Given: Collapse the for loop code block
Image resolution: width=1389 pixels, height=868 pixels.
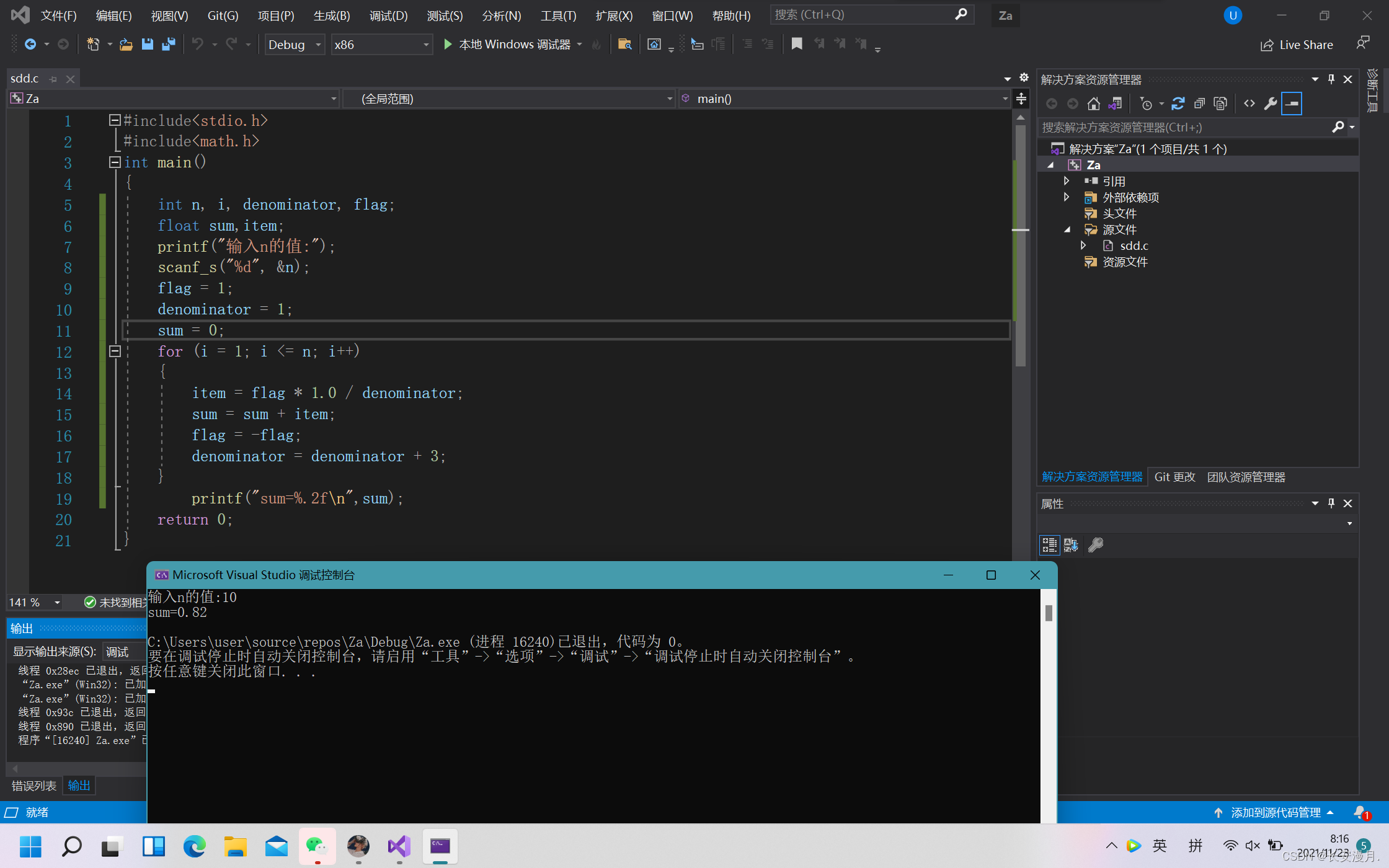Looking at the screenshot, I should tap(115, 352).
